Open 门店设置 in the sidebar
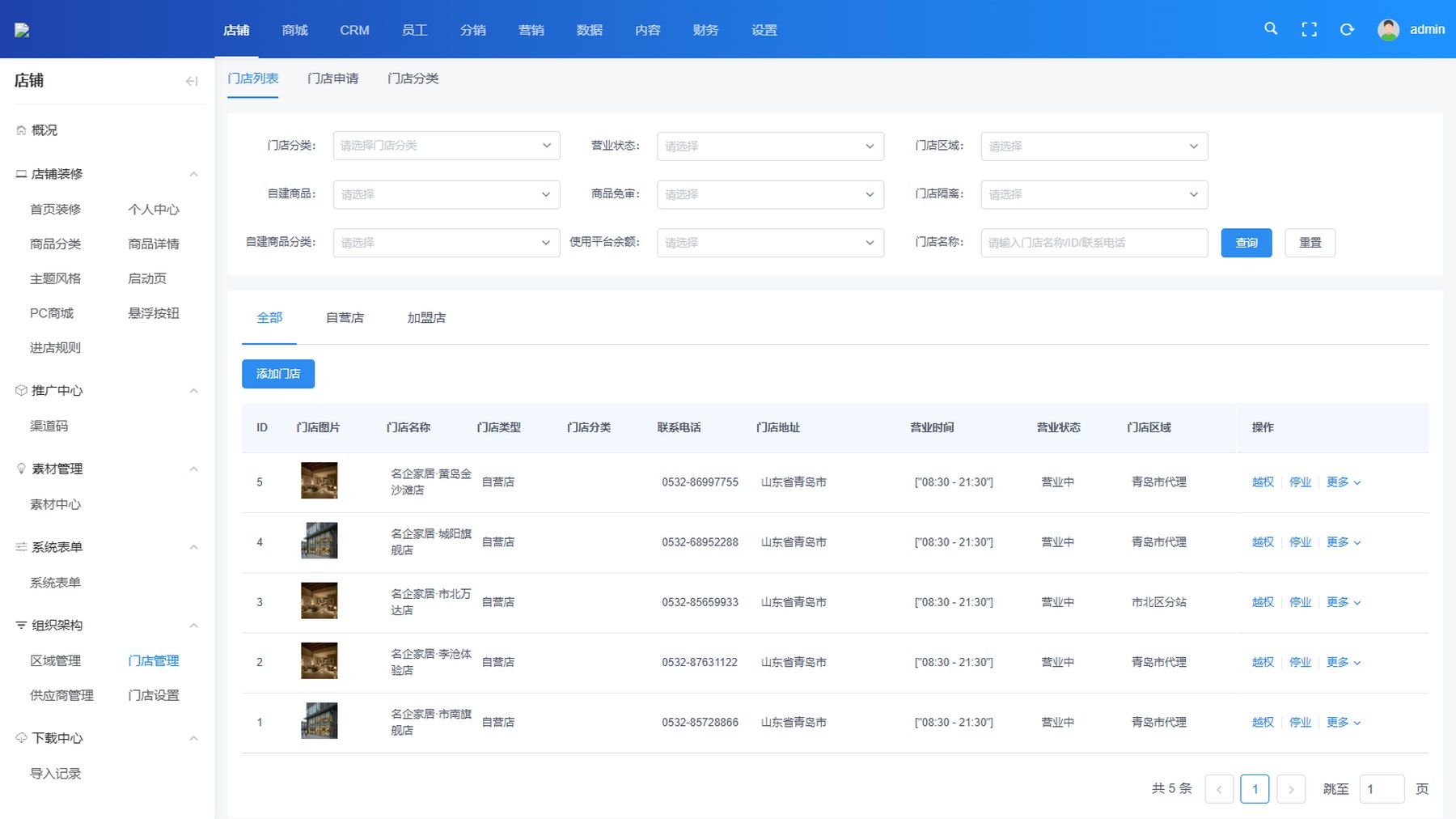1456x819 pixels. point(154,696)
